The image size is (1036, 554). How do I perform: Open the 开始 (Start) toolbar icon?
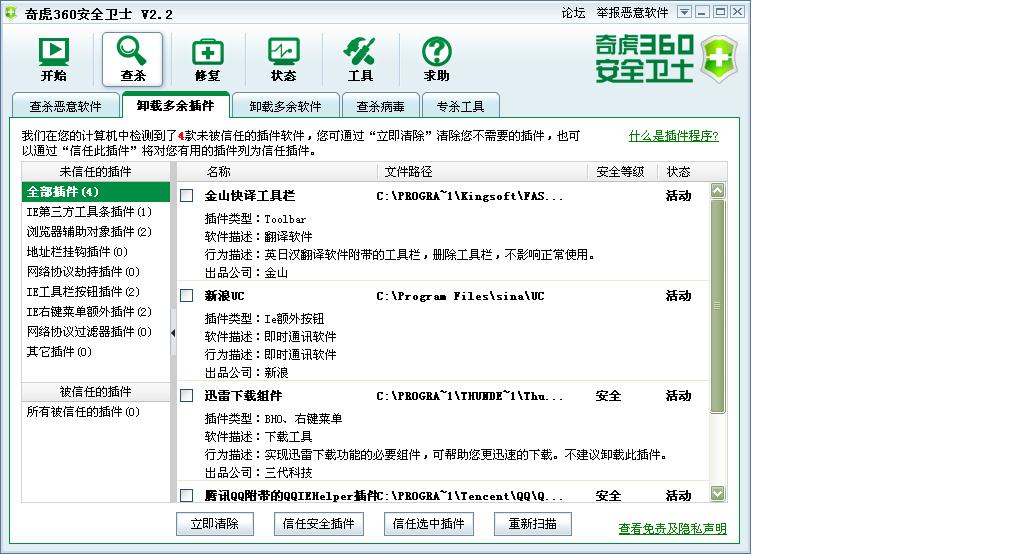click(x=54, y=59)
